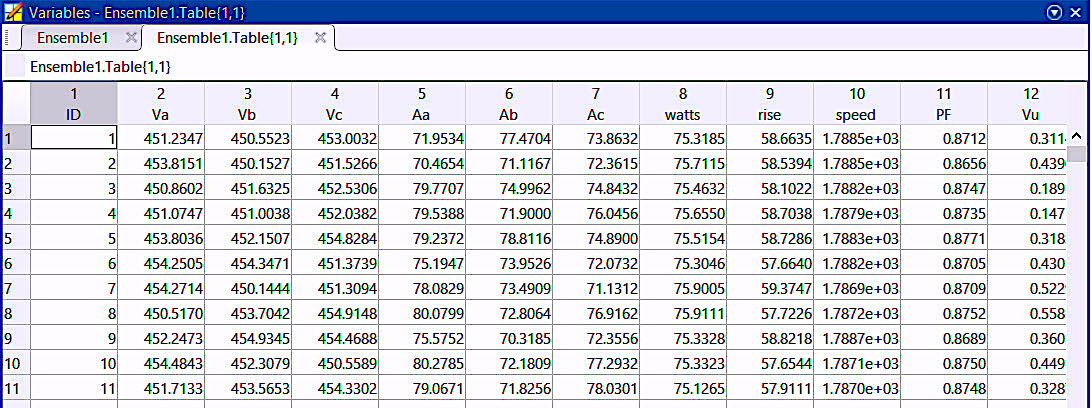
Task: Select the Ab column header
Action: [x=509, y=104]
